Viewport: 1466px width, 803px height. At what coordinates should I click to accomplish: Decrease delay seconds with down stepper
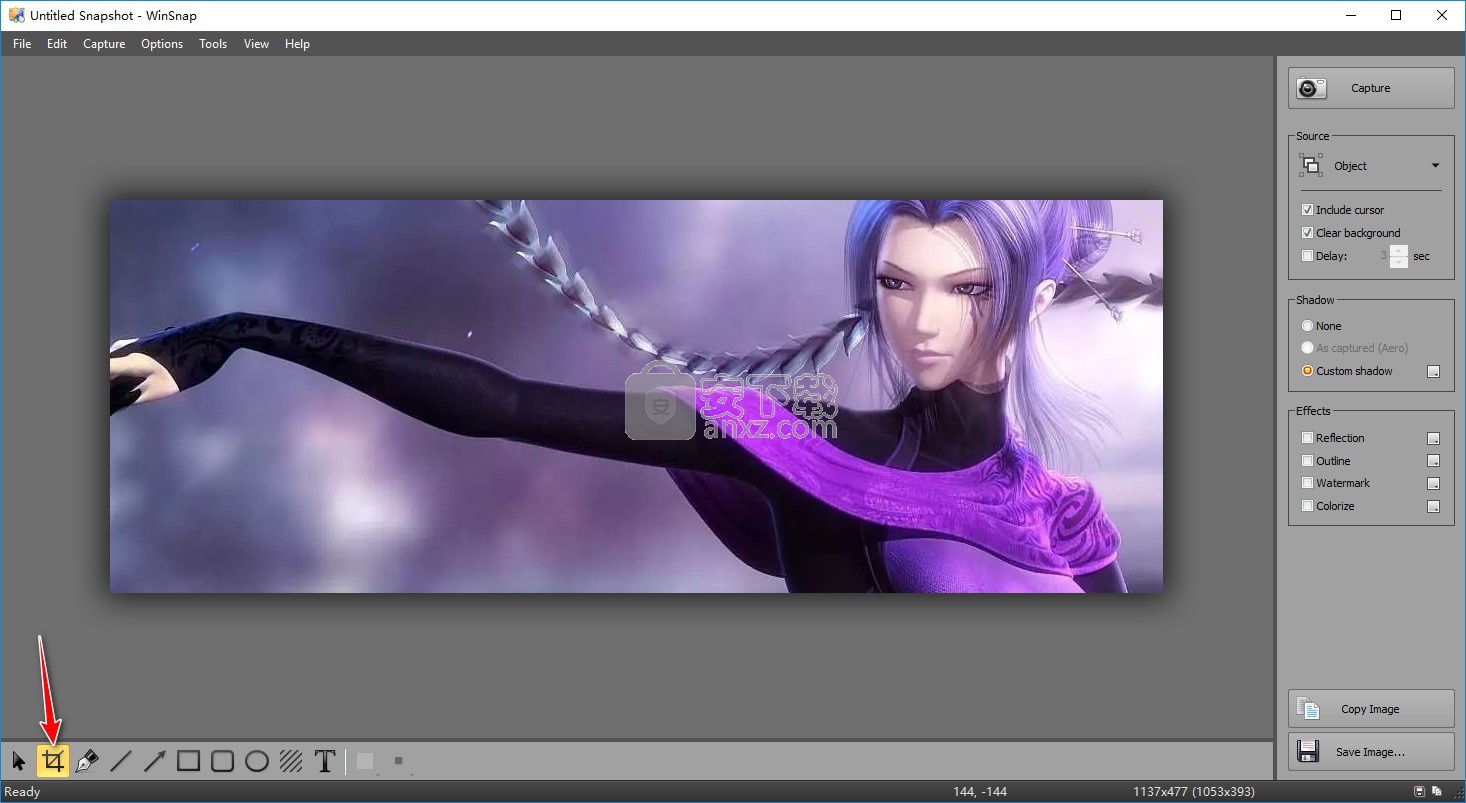pyautogui.click(x=1399, y=262)
